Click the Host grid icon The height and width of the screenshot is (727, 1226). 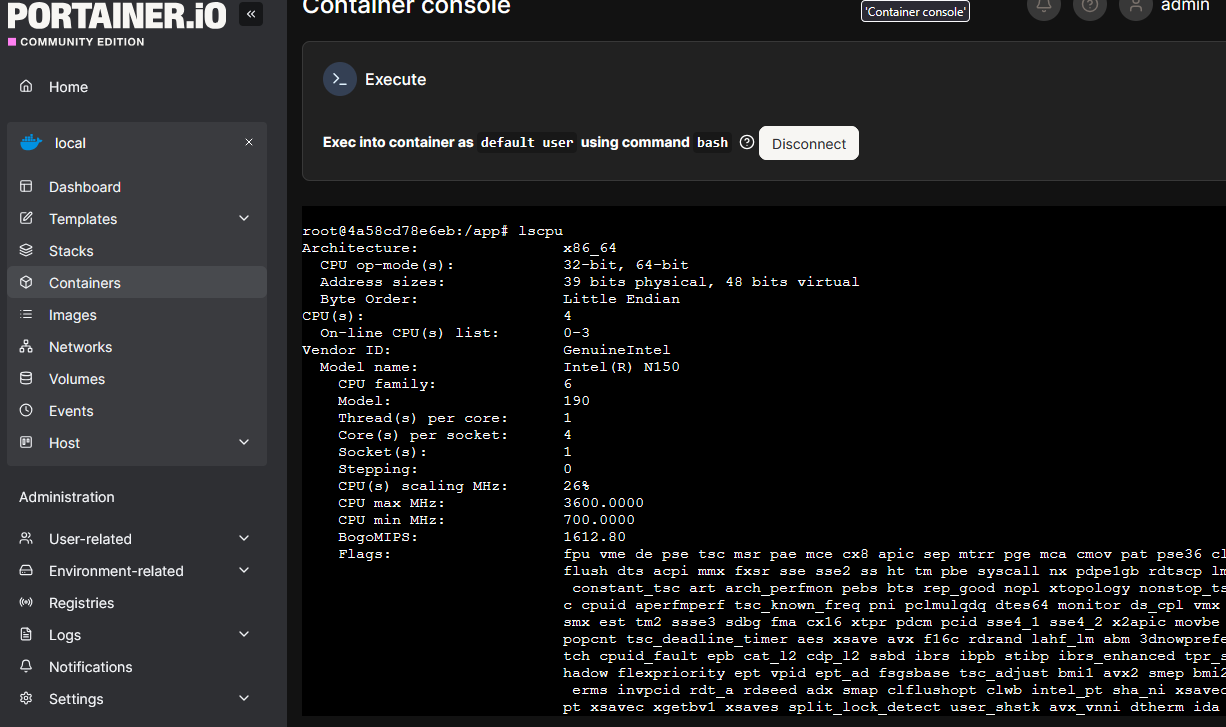tap(27, 443)
